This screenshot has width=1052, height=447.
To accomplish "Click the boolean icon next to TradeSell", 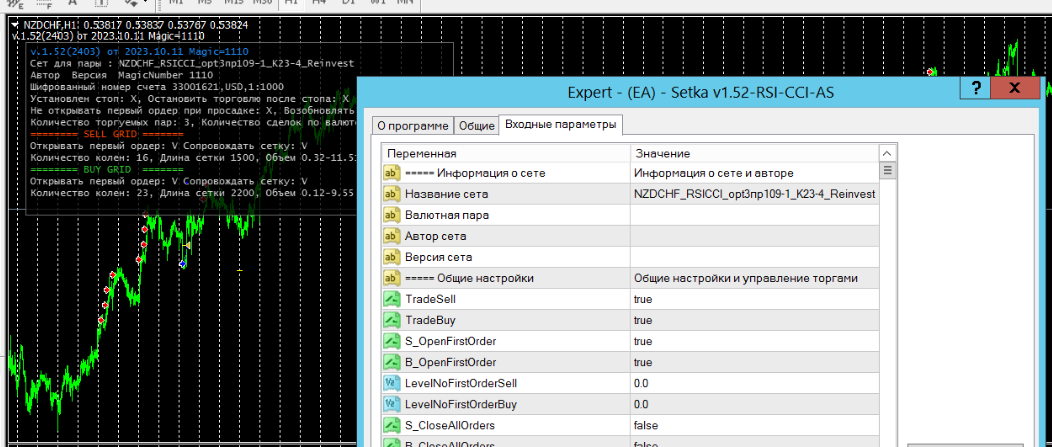I will pyautogui.click(x=391, y=299).
